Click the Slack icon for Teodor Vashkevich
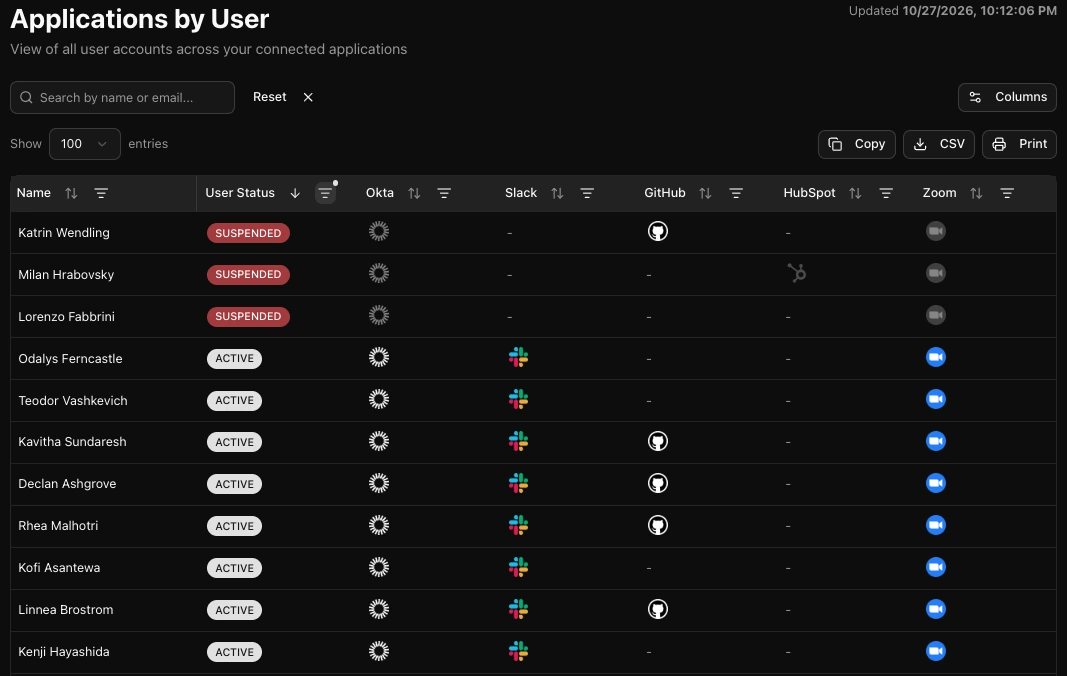The image size is (1067, 676). [x=519, y=400]
